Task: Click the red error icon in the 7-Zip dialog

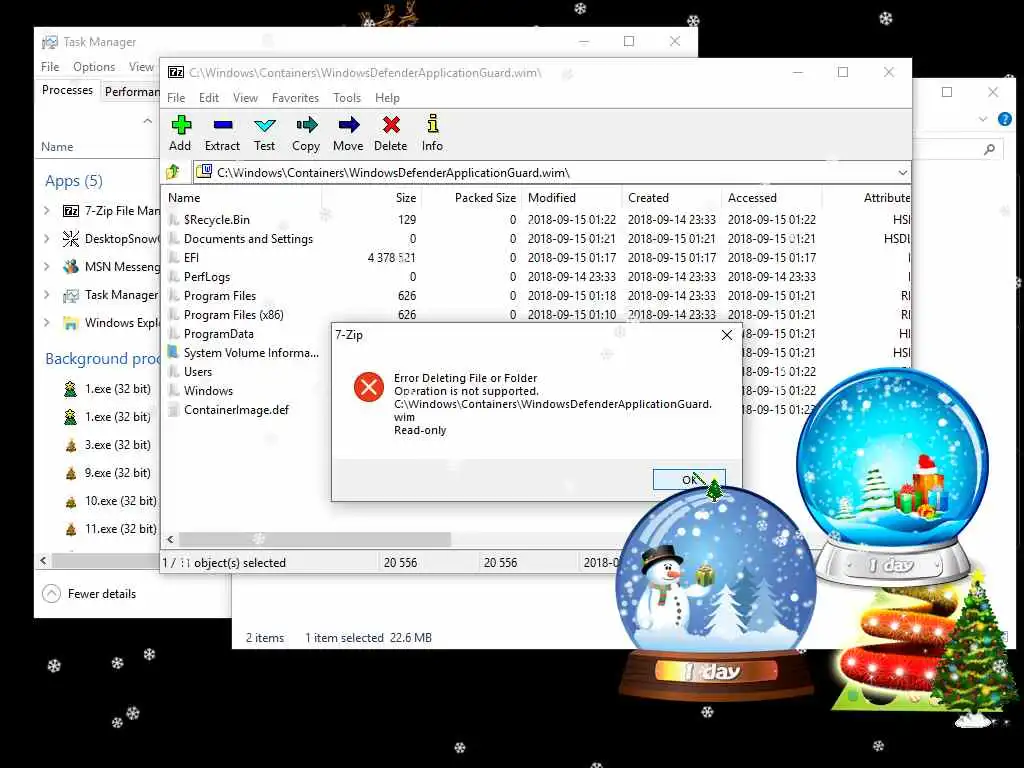Action: point(369,387)
